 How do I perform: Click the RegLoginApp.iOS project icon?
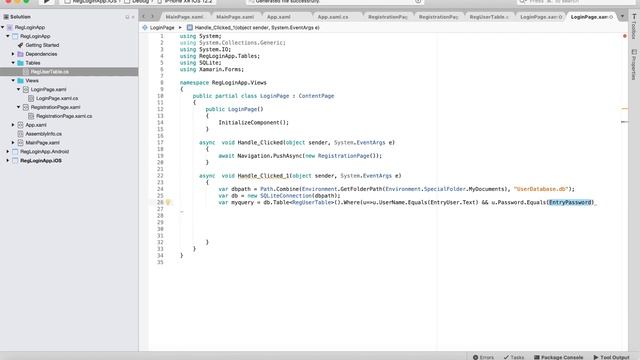pos(15,160)
